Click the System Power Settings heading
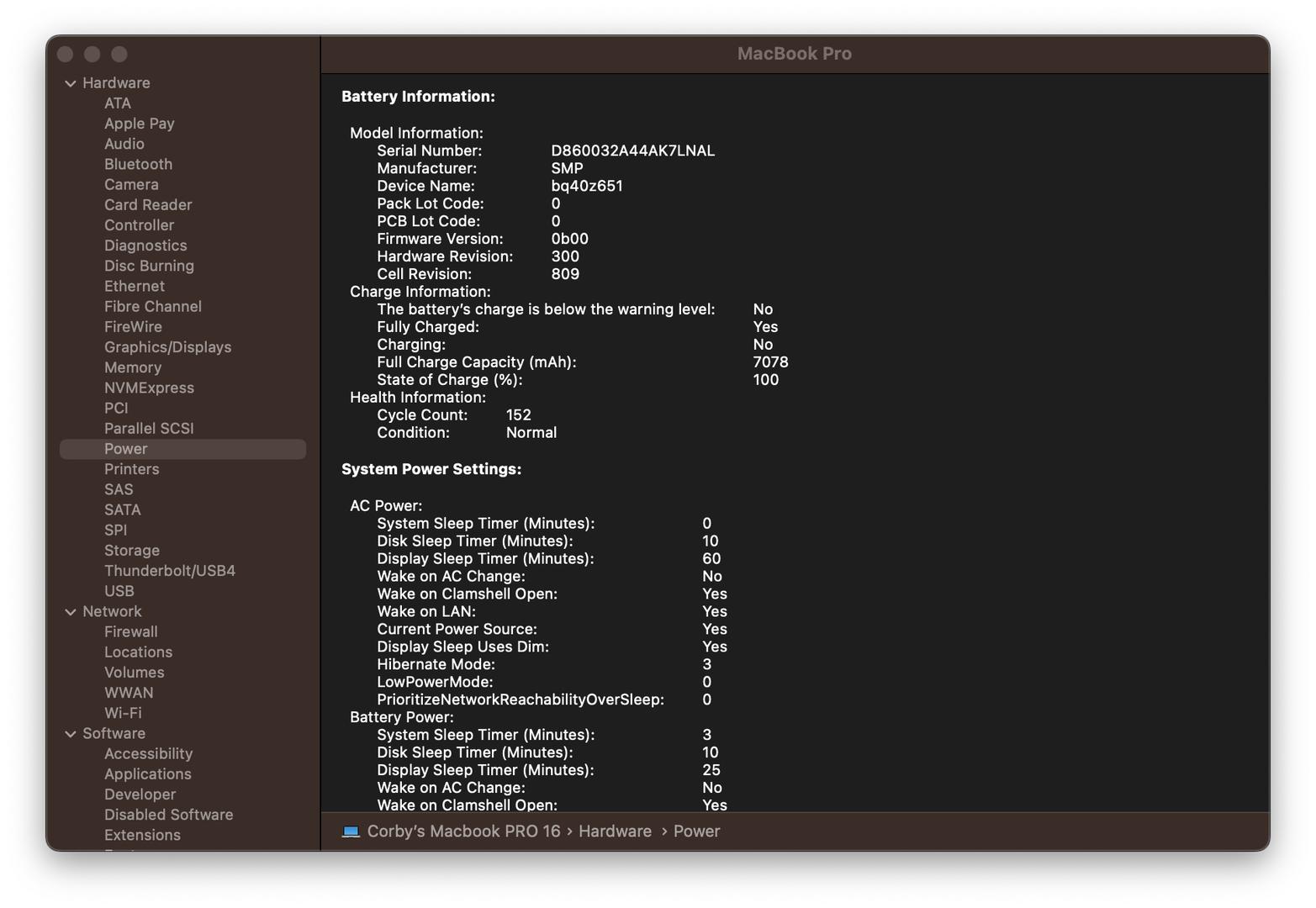This screenshot has width=1316, height=908. click(x=431, y=469)
